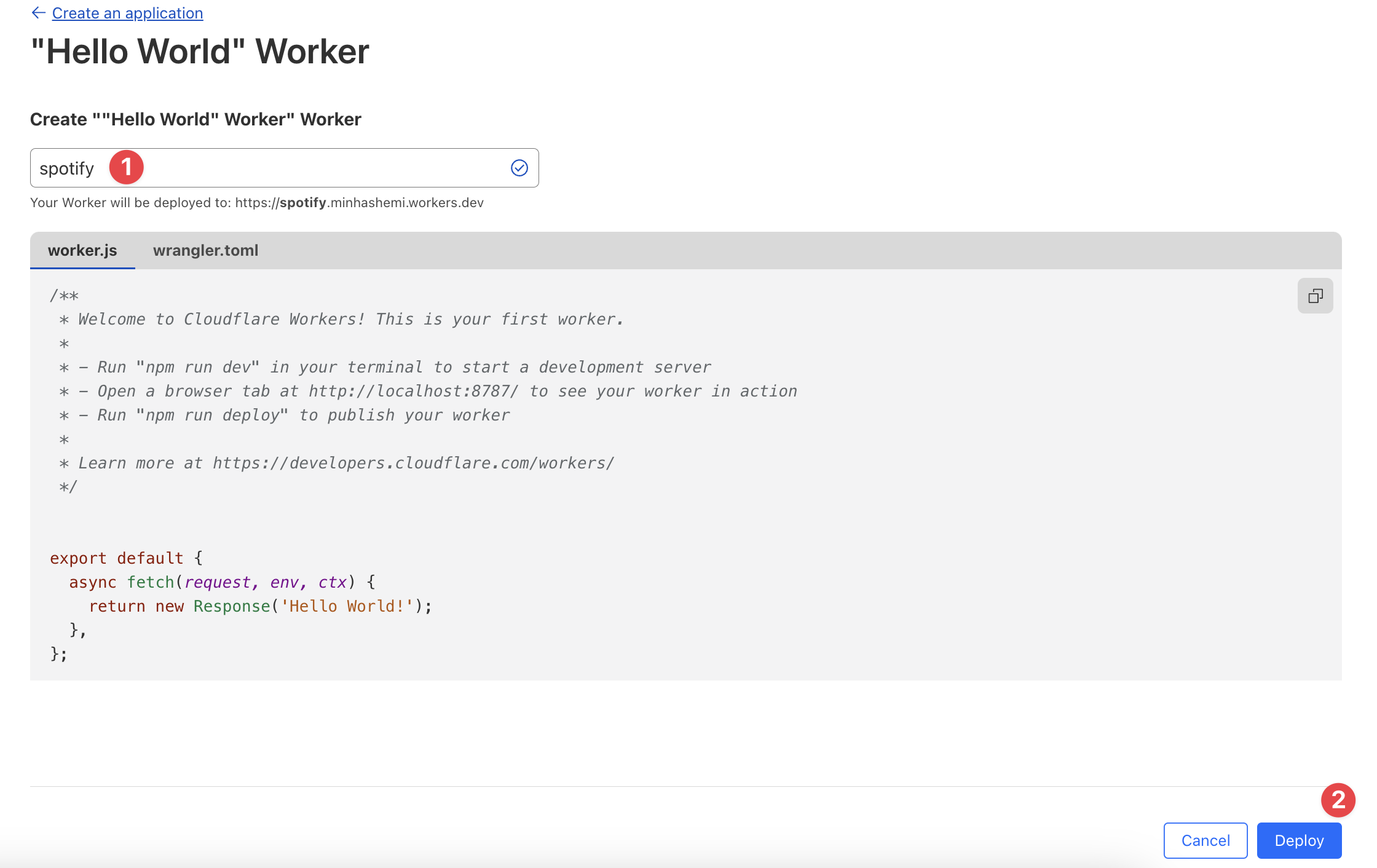The image size is (1377, 868).
Task: Click the "npm run deploy" comment text
Action: point(212,415)
